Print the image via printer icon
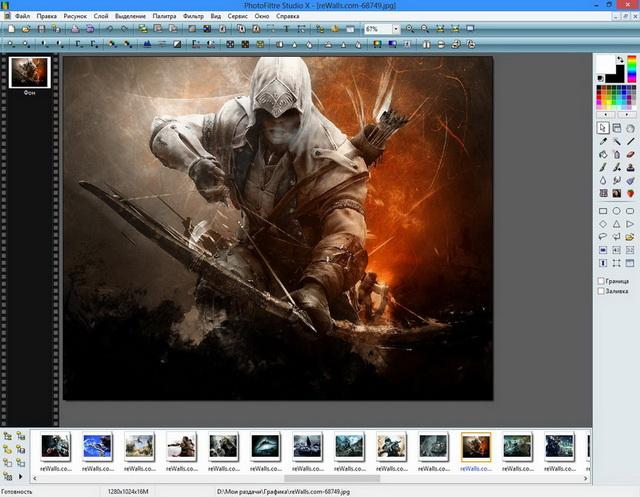This screenshot has height=497, width=640. 75,29
